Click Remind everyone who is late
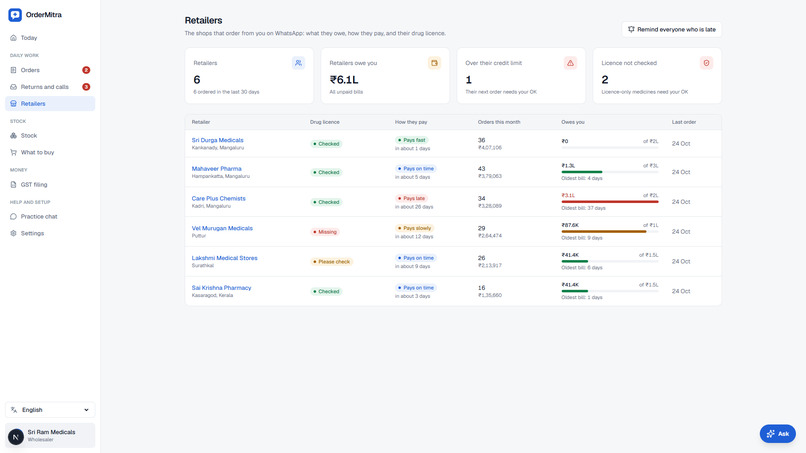806x453 pixels. click(671, 29)
